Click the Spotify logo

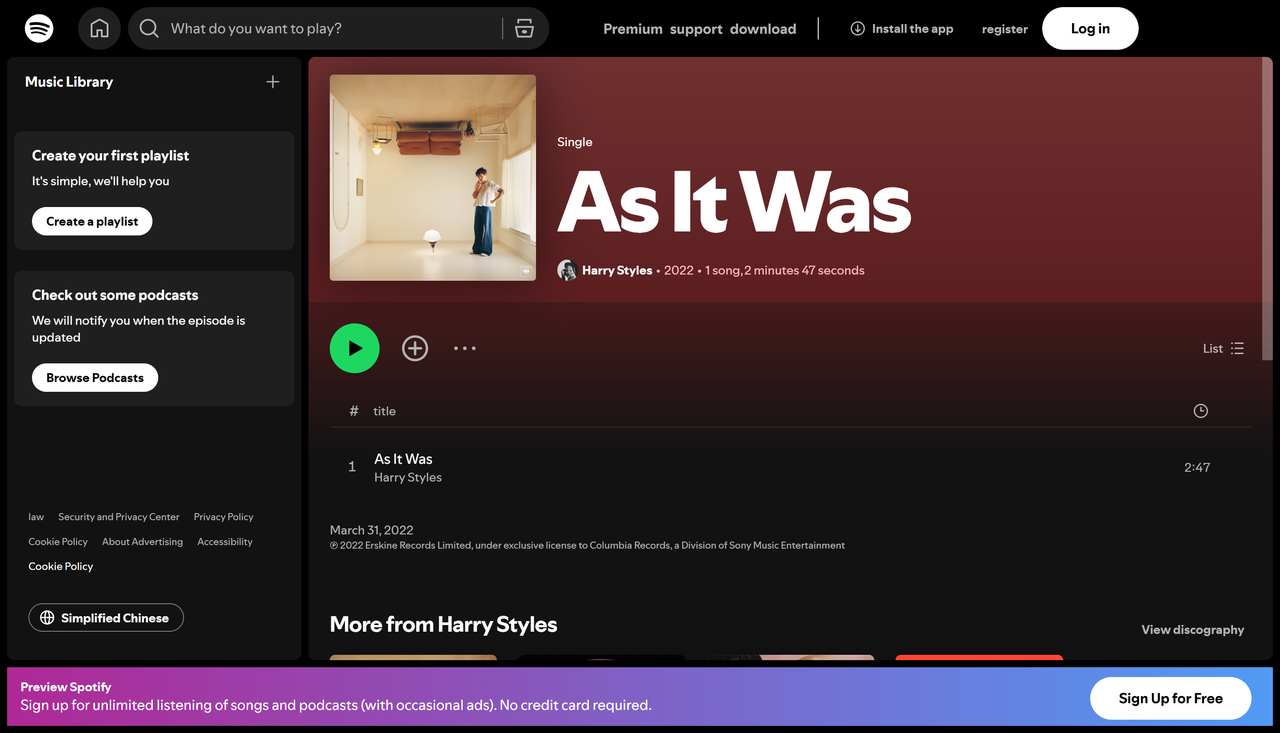[x=39, y=28]
